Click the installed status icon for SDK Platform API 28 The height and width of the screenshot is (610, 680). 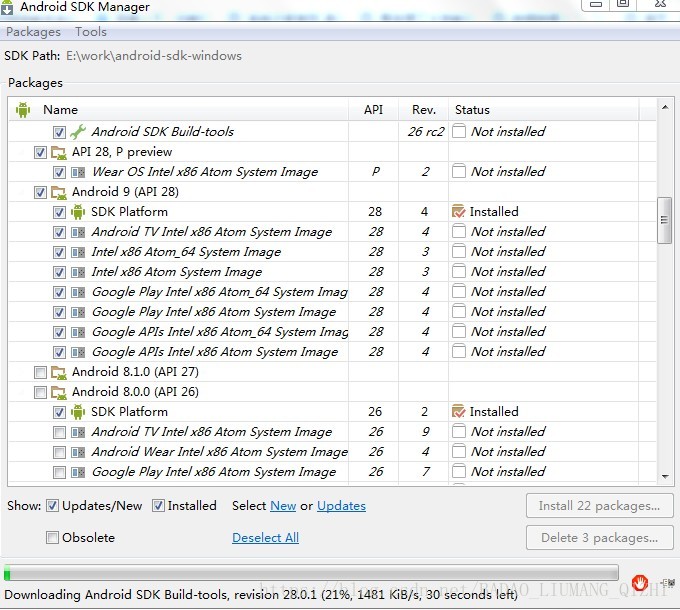(458, 212)
